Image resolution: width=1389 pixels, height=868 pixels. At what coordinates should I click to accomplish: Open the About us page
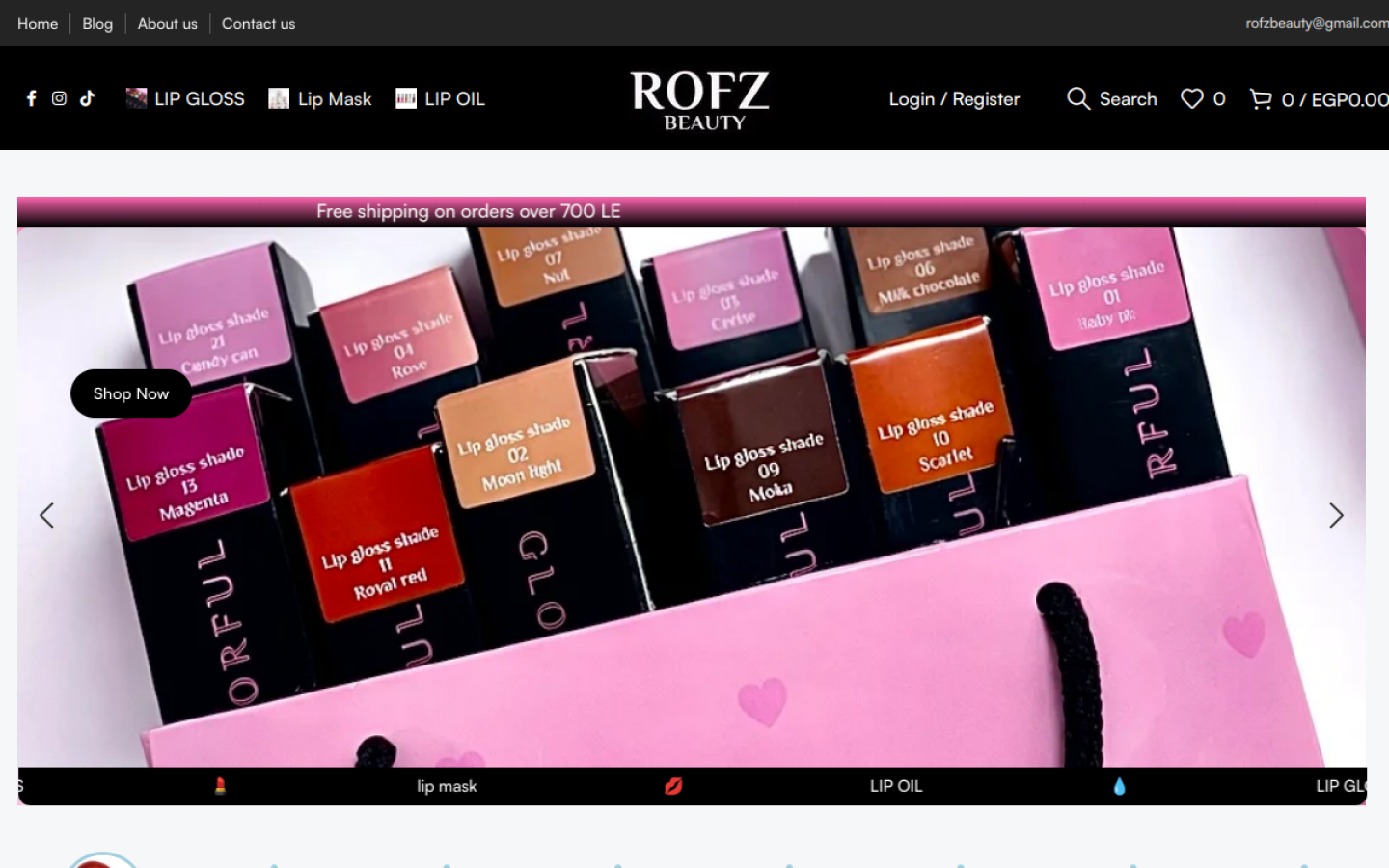coord(167,23)
